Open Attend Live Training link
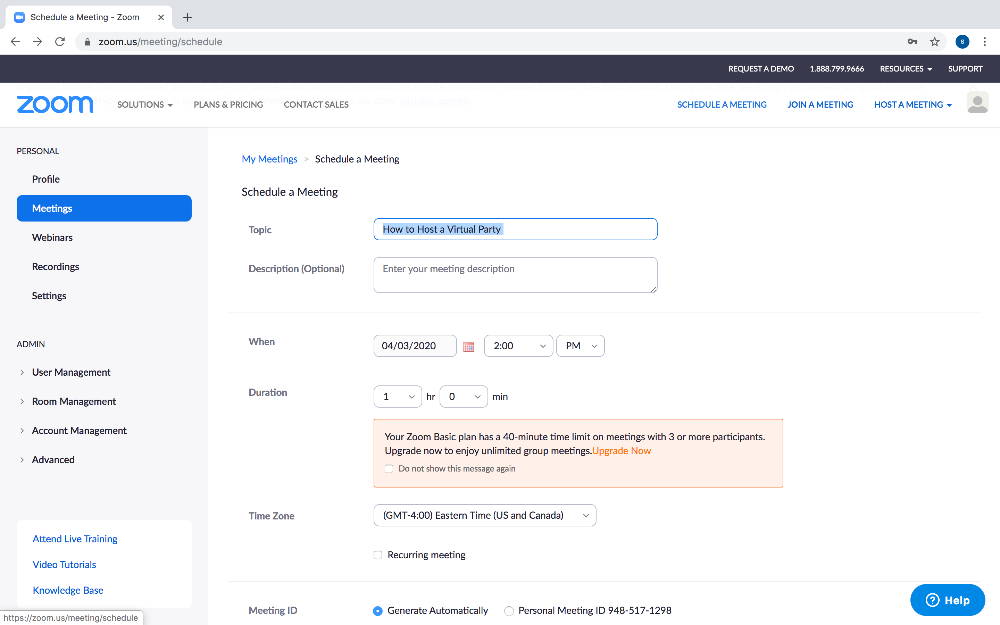The height and width of the screenshot is (625, 1000). 75,539
